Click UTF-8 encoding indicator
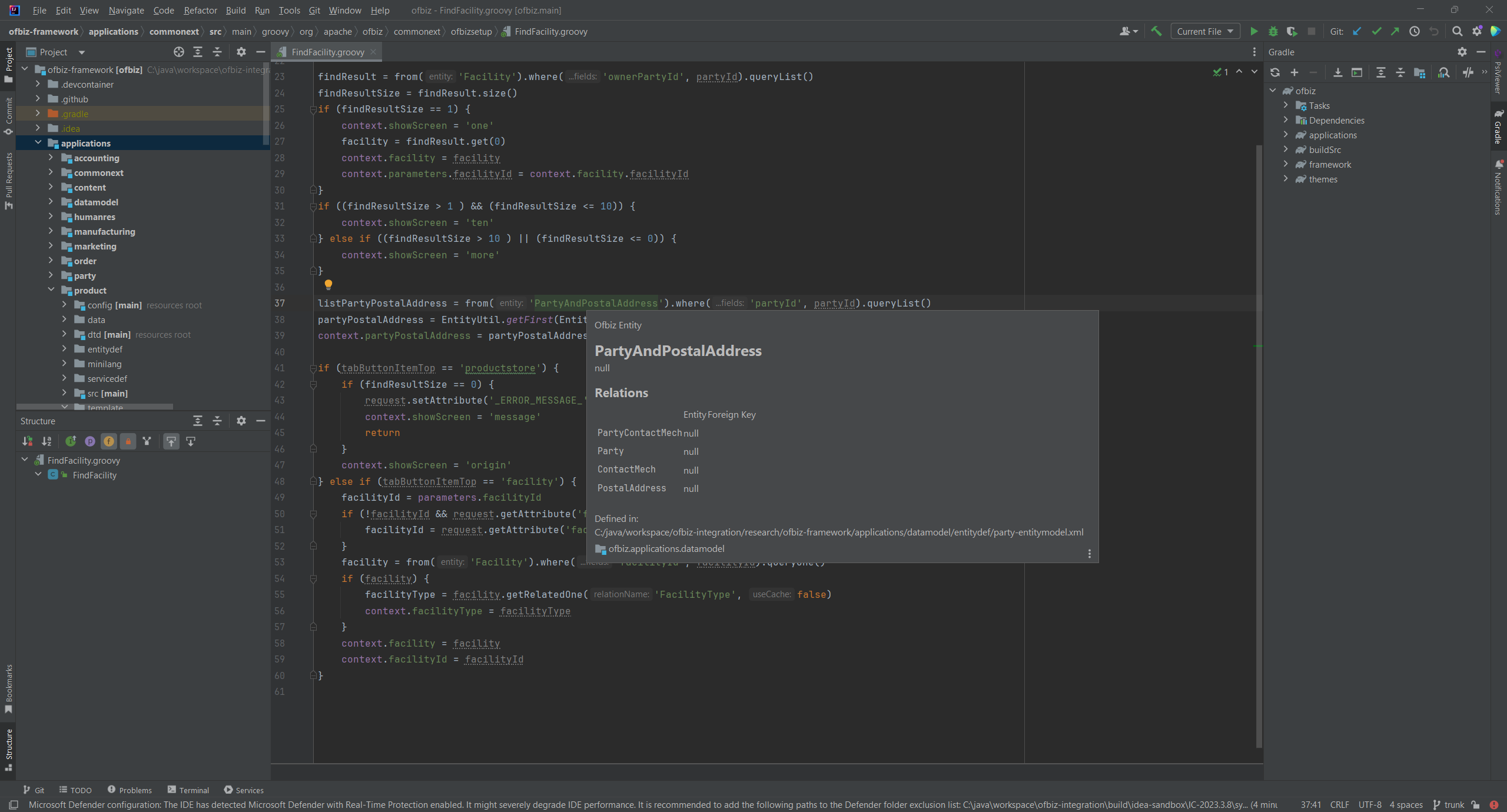Viewport: 1507px width, 812px height. 1370,805
